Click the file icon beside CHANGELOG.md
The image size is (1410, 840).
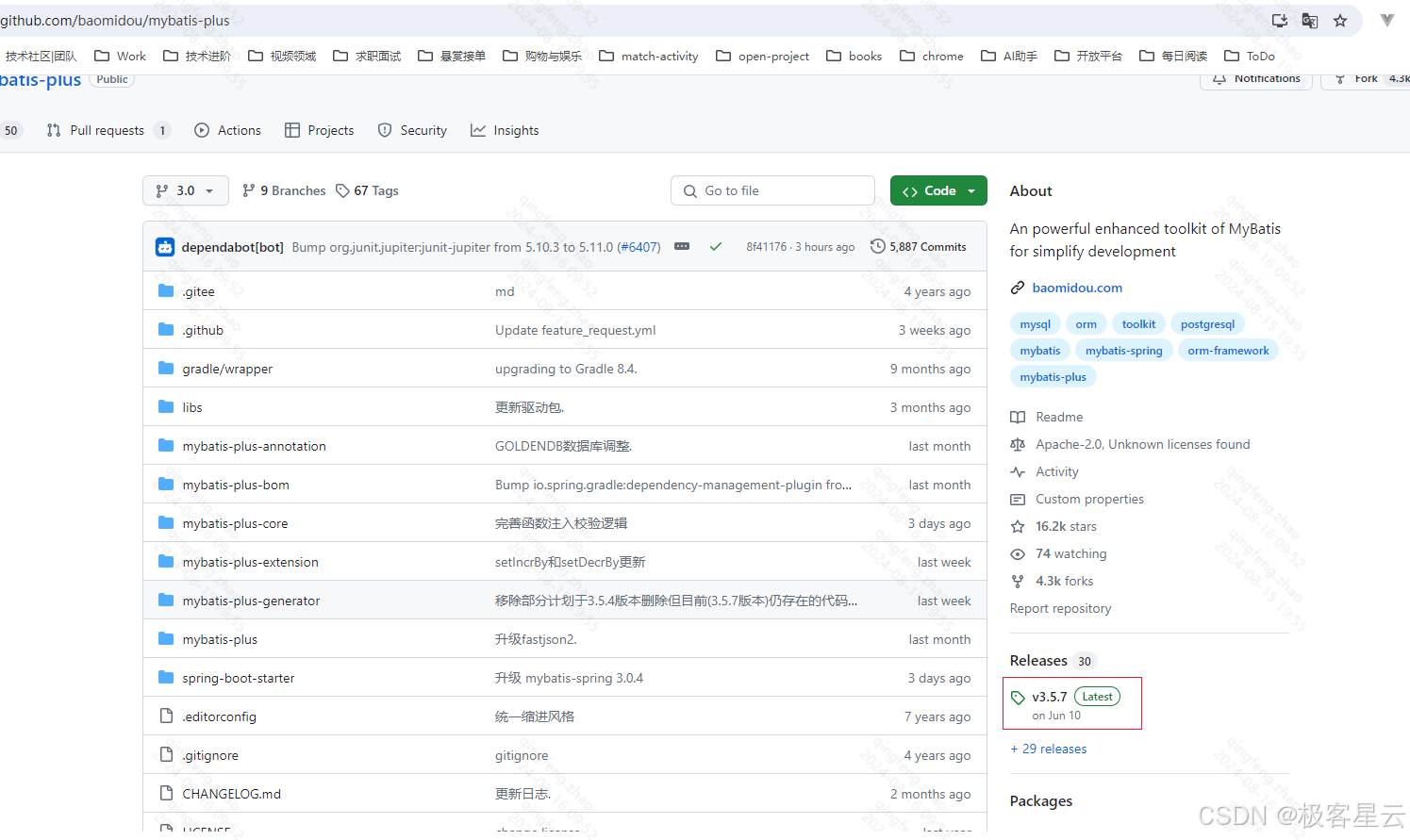(x=166, y=794)
